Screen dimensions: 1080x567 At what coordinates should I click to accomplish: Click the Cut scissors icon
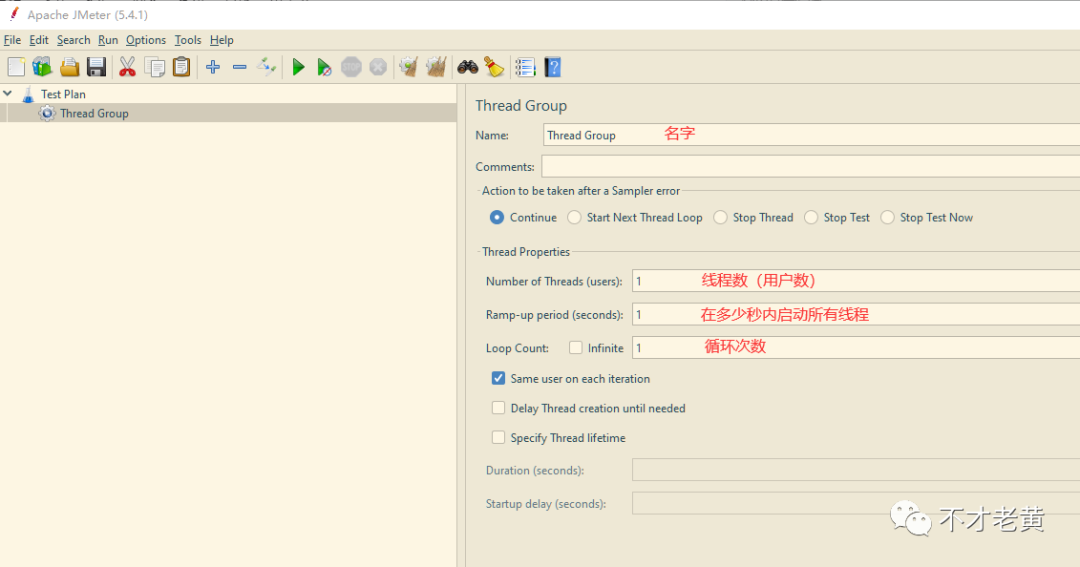pos(127,67)
